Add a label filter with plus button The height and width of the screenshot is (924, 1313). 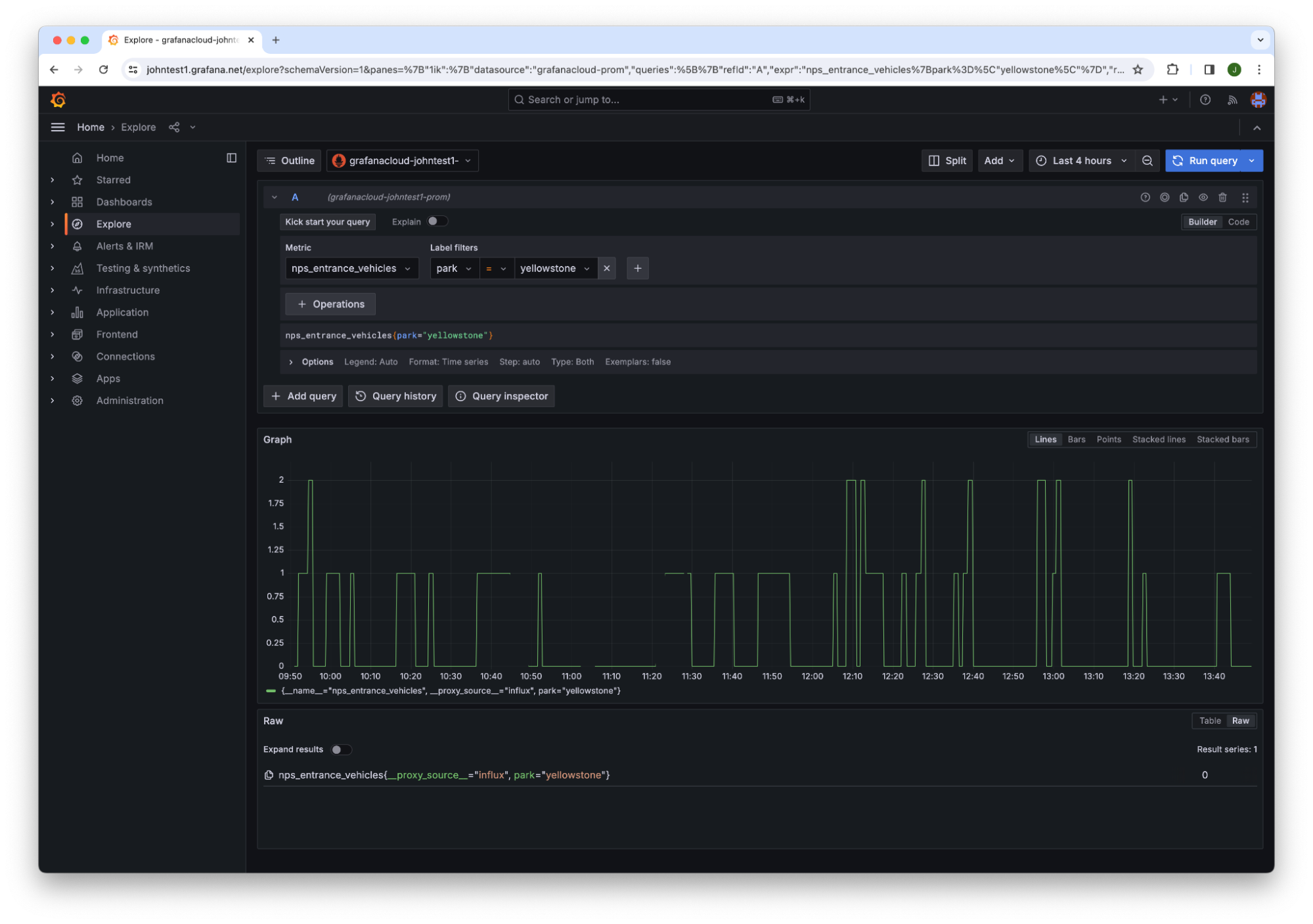(637, 269)
